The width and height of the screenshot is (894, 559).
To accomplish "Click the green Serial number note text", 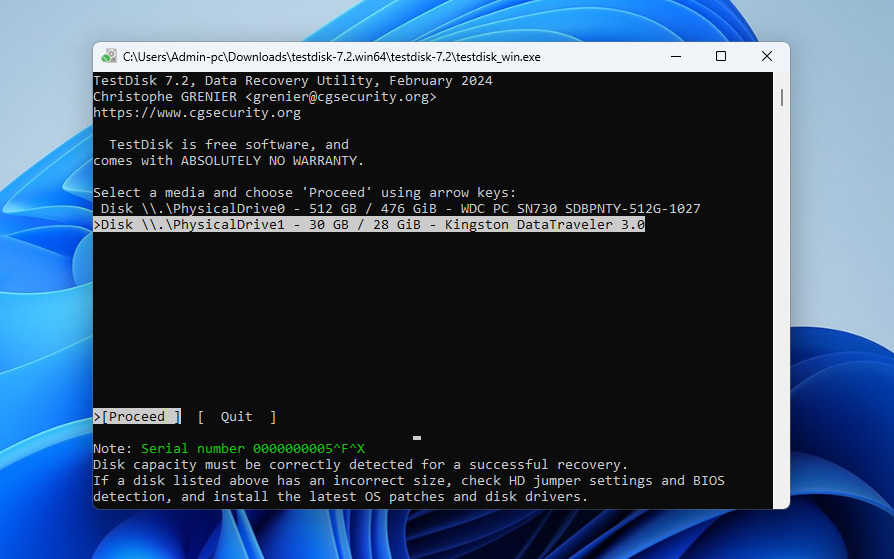I will 253,449.
